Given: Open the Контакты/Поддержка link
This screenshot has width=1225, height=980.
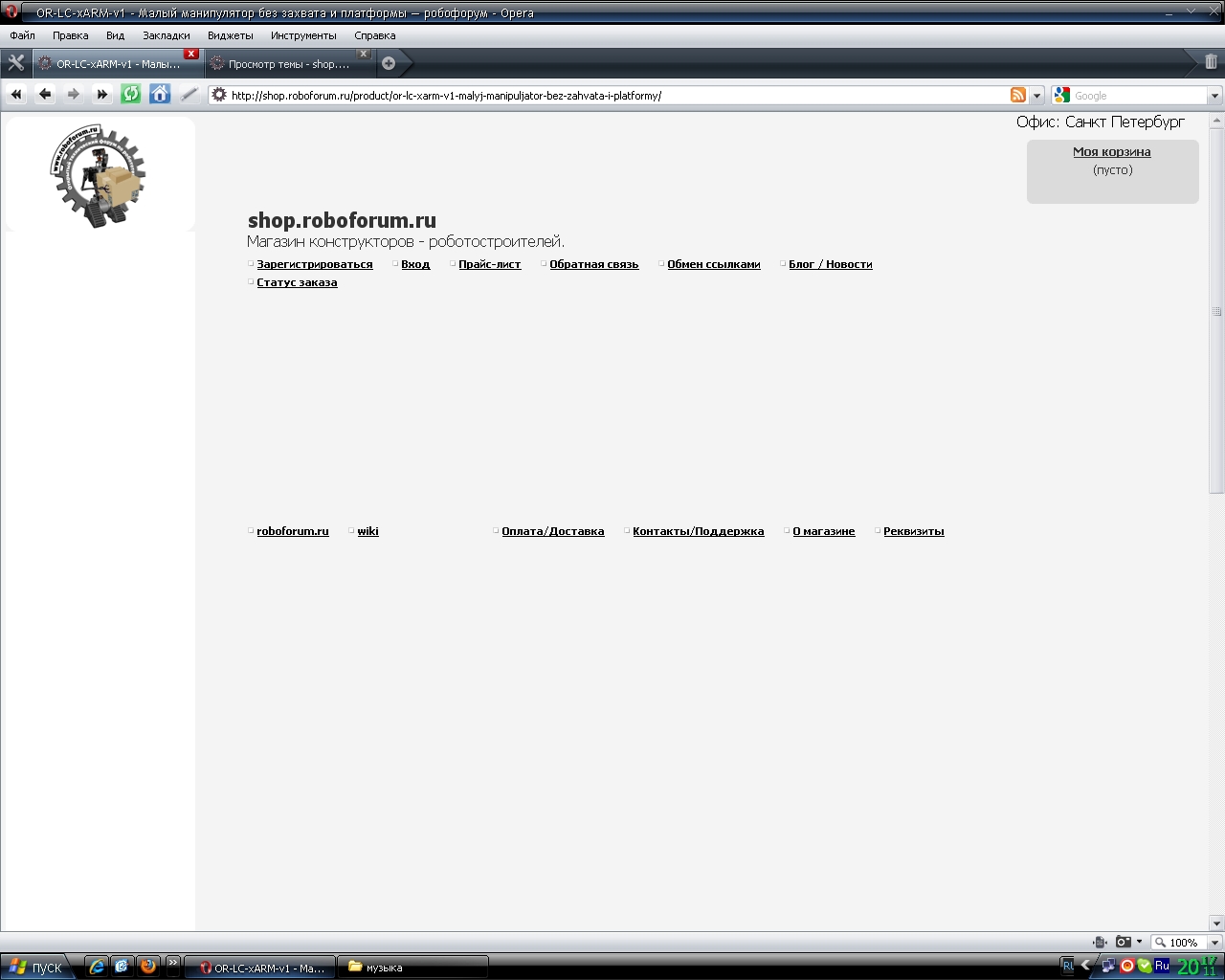Looking at the screenshot, I should tap(699, 531).
